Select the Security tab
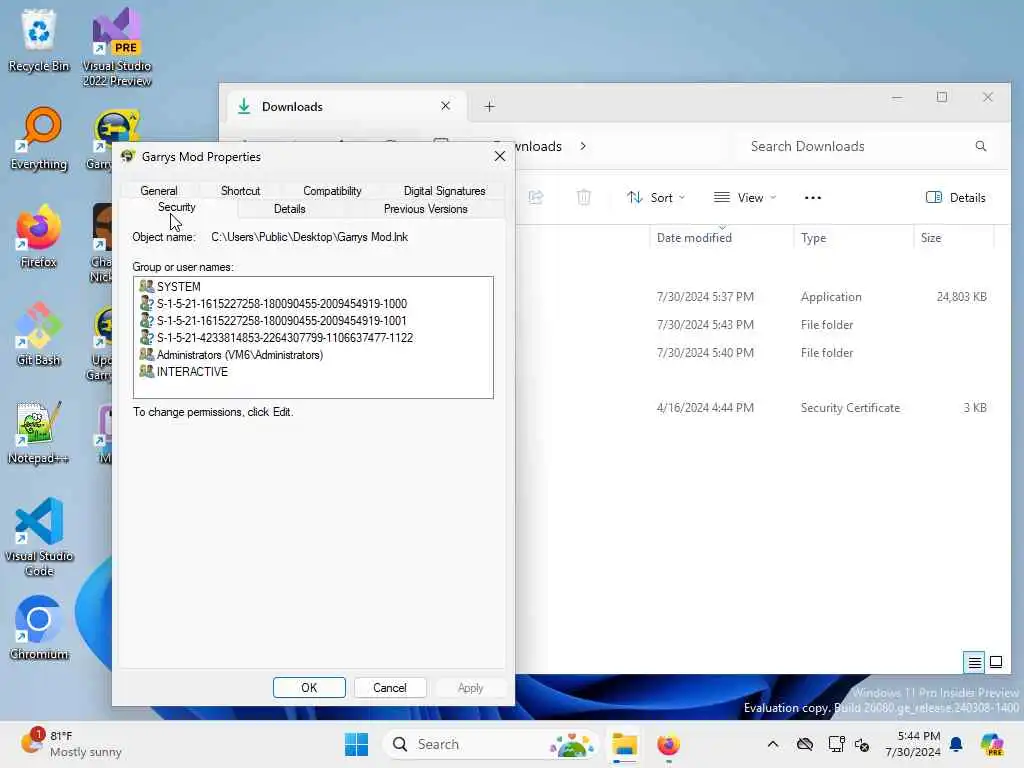Image resolution: width=1024 pixels, height=768 pixels. [176, 207]
